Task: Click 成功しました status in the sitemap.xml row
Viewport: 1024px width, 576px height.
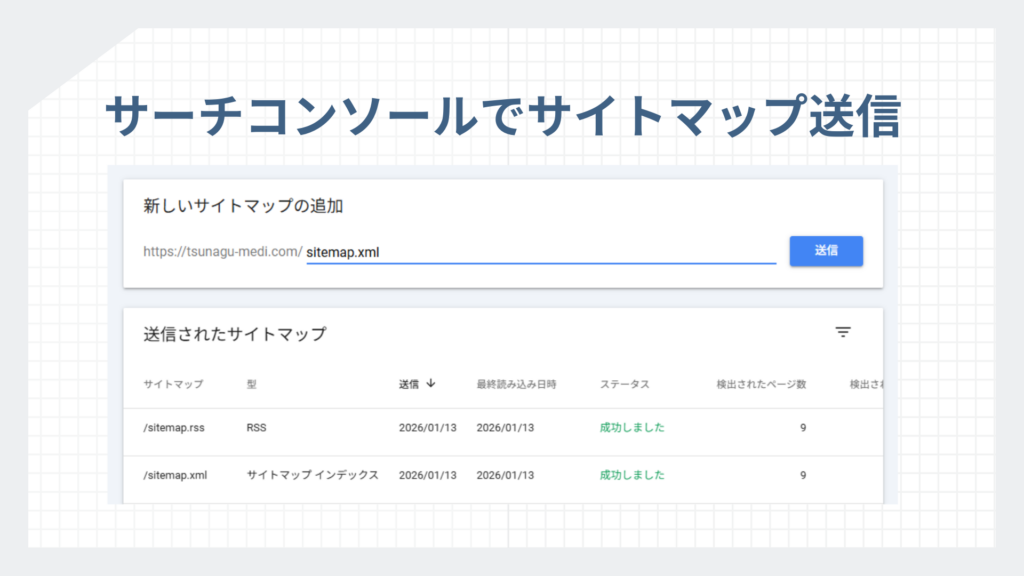Action: (x=632, y=475)
